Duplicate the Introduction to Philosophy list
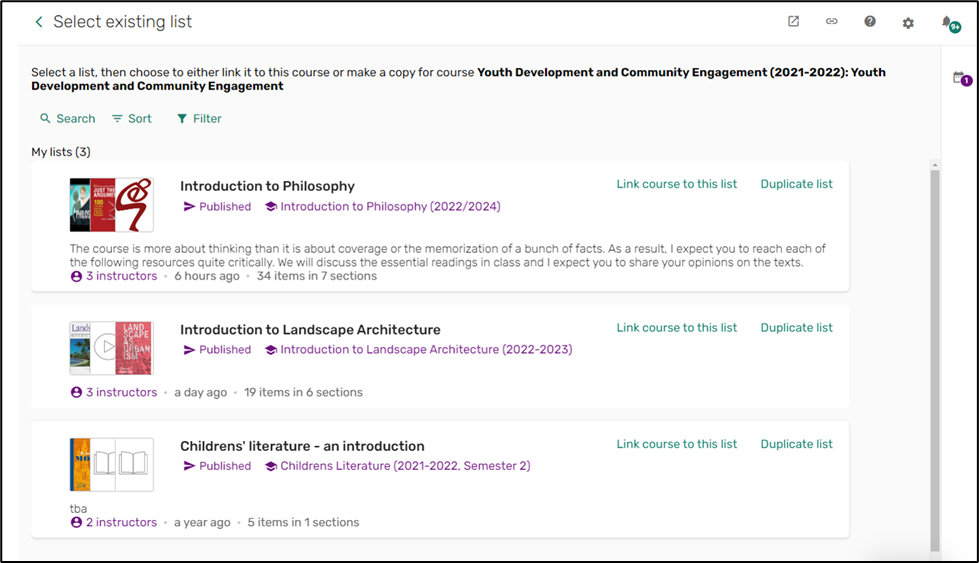This screenshot has width=979, height=563. point(796,184)
